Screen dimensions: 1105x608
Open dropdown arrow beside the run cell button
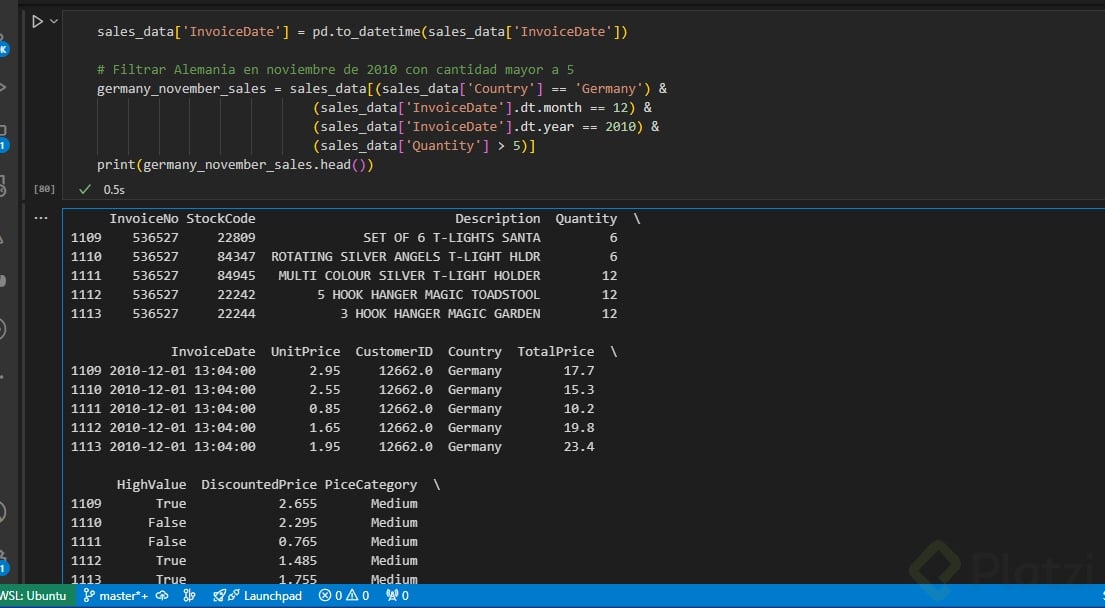[54, 21]
